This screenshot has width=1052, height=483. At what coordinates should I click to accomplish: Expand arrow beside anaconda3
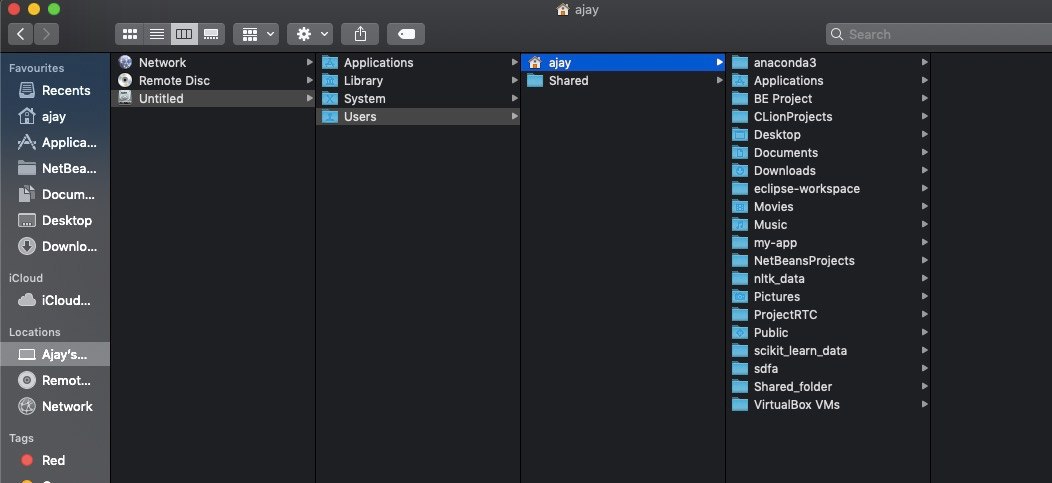pos(925,62)
